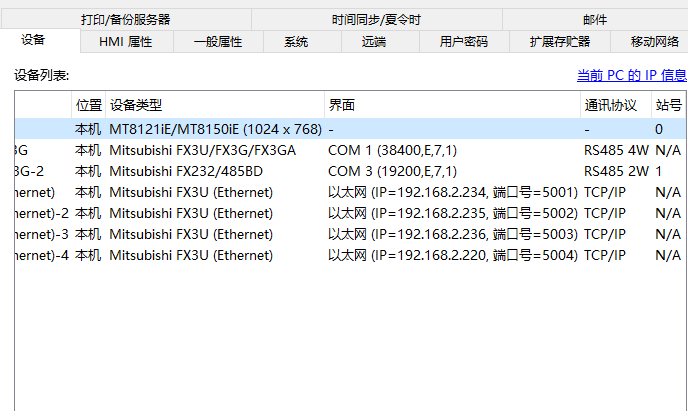Click the 站号 column header

point(668,105)
